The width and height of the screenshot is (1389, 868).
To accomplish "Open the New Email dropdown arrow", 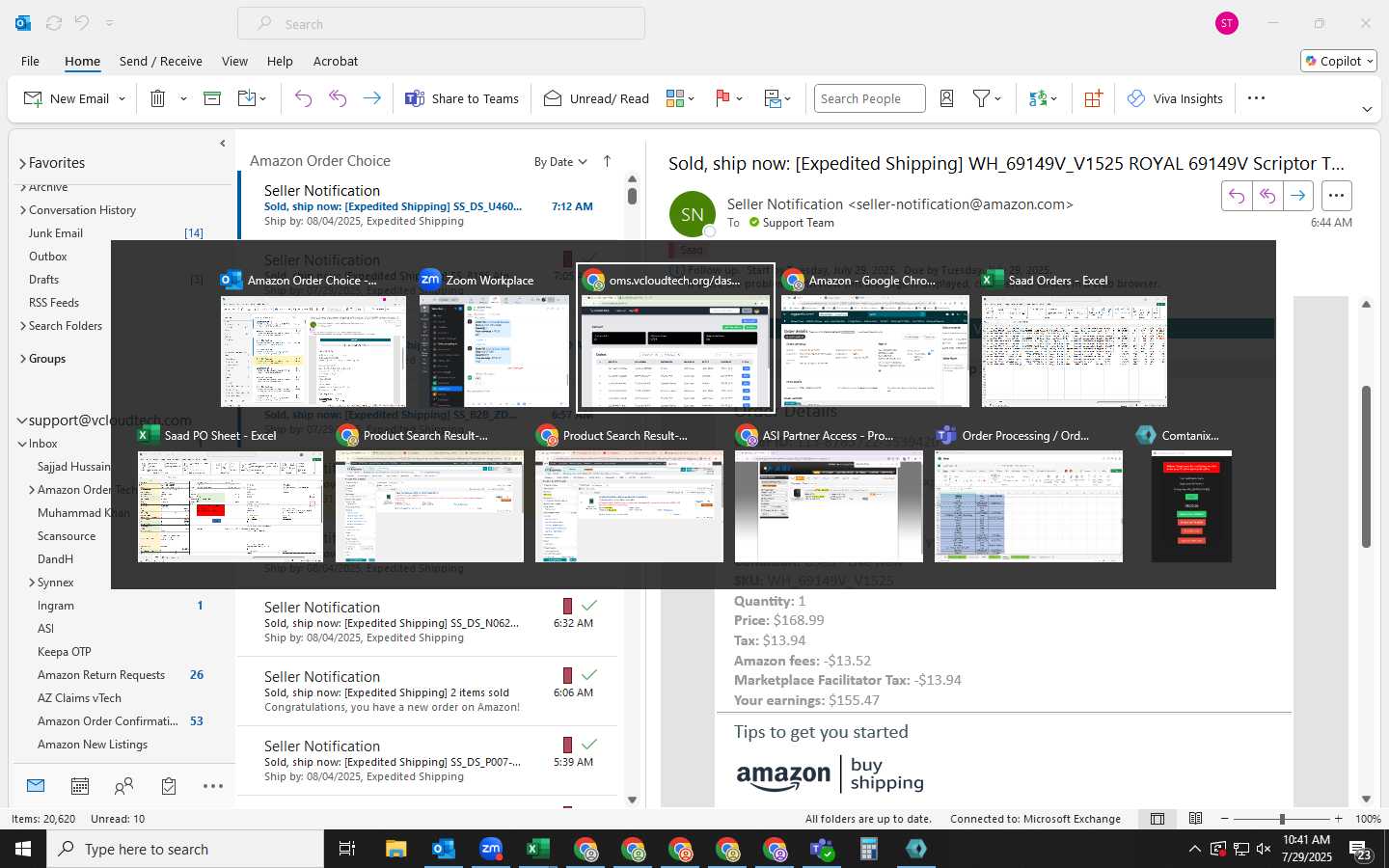I will (123, 98).
